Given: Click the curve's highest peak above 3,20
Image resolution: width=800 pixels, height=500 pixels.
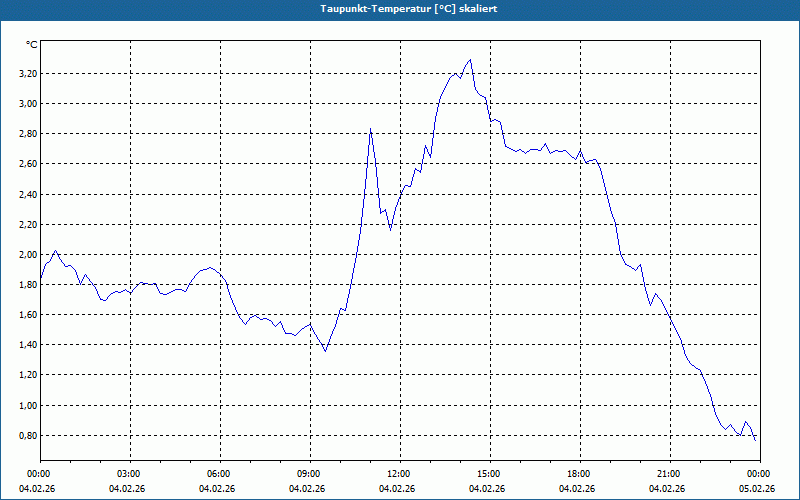Looking at the screenshot, I should click(x=470, y=60).
